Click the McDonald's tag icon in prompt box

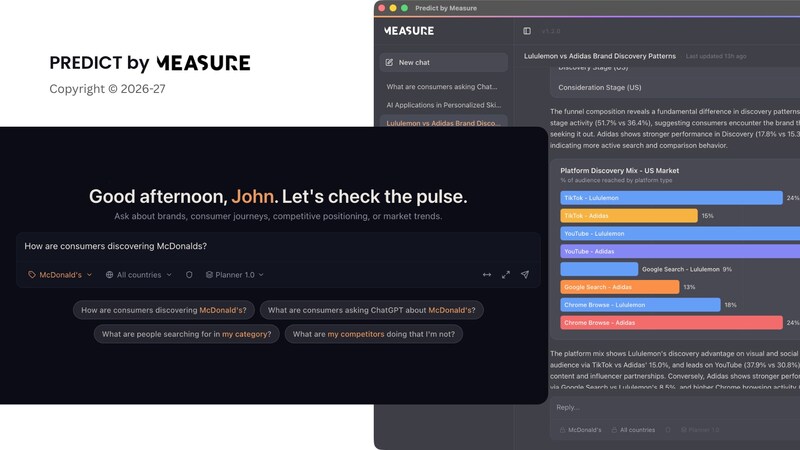coord(32,274)
